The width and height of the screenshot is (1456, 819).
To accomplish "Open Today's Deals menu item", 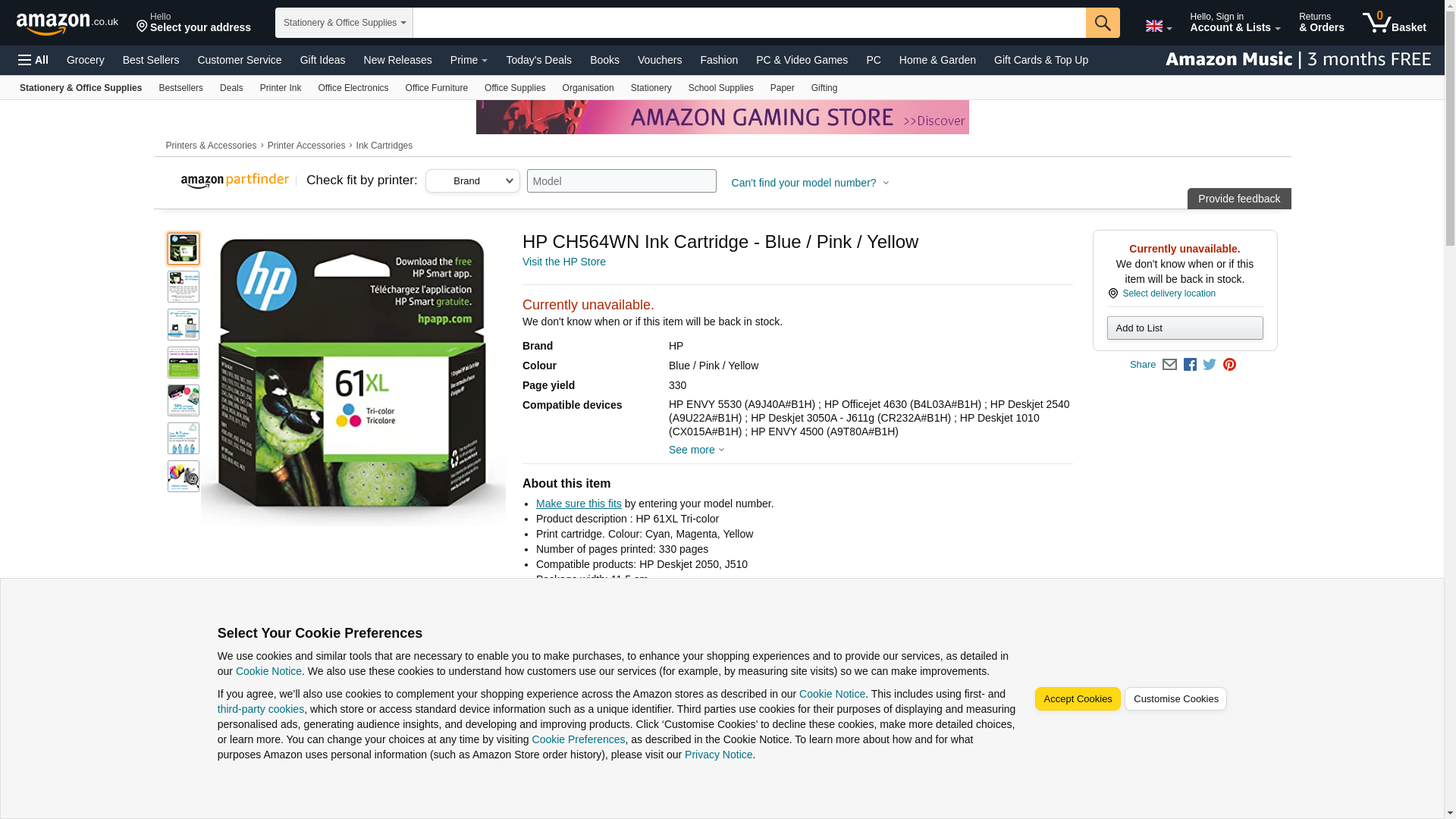I will (538, 60).
